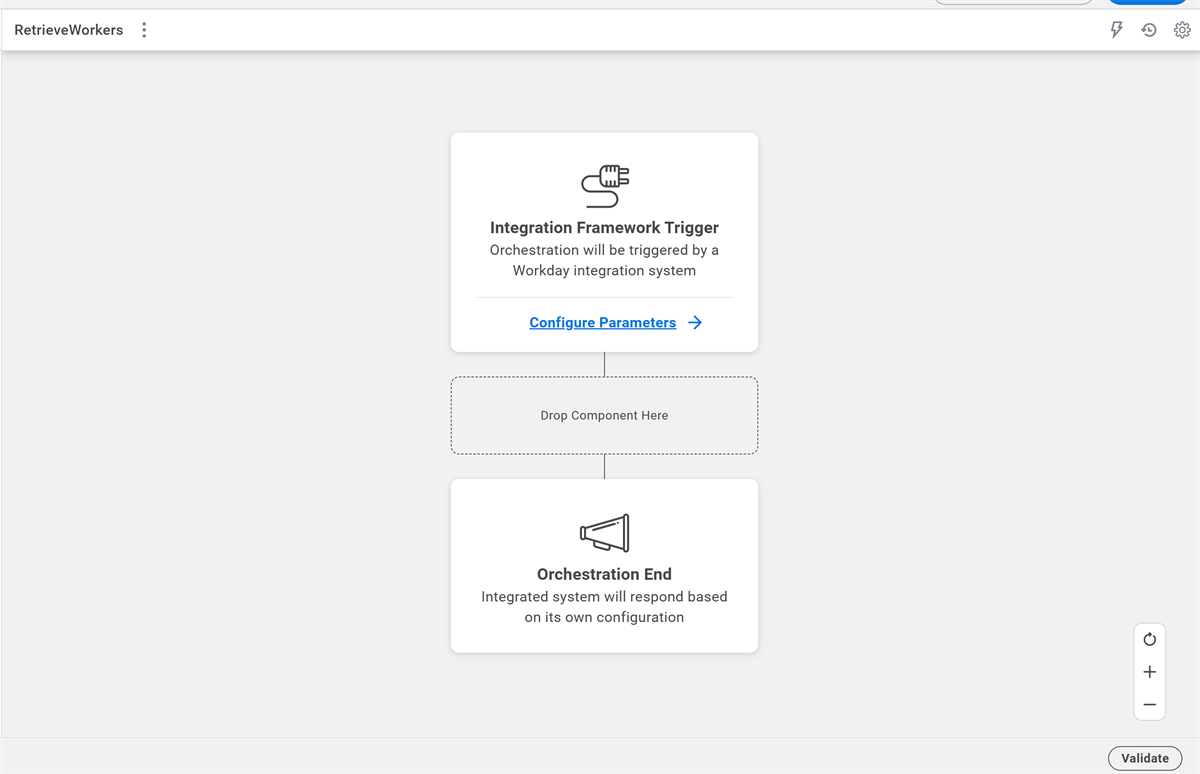Screen dimensions: 1200x774
Task: Click the partially visible outlined button at top
Action: coord(1013,2)
